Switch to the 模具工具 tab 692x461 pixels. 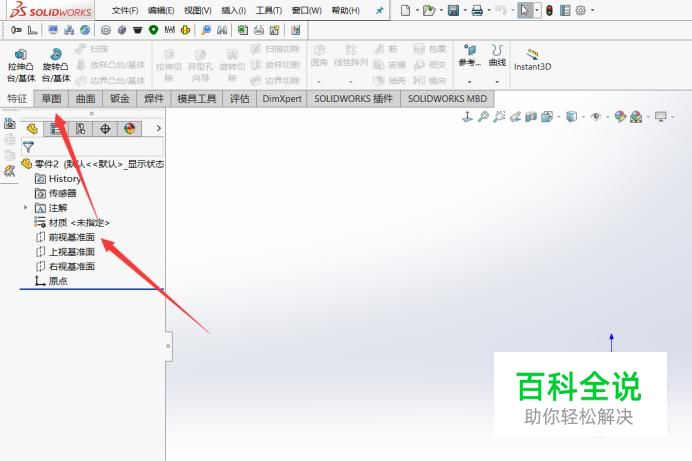(197, 98)
